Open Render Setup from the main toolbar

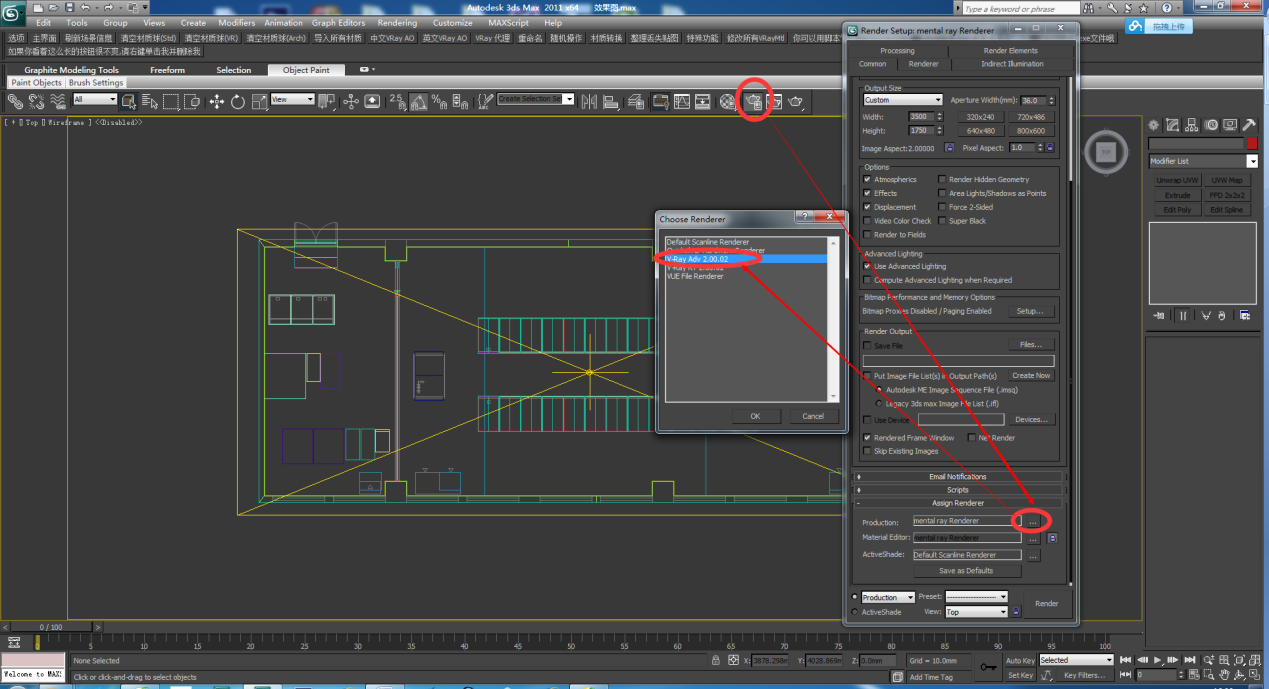tap(753, 101)
